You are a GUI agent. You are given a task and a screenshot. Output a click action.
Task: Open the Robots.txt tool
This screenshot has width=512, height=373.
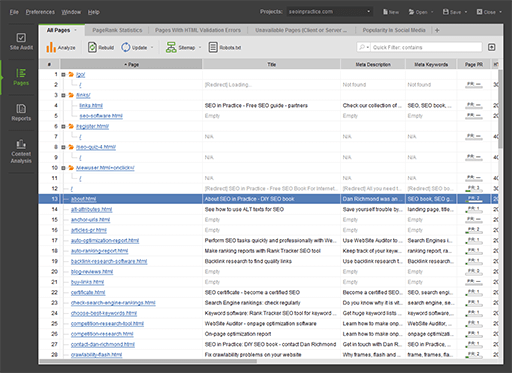click(225, 47)
